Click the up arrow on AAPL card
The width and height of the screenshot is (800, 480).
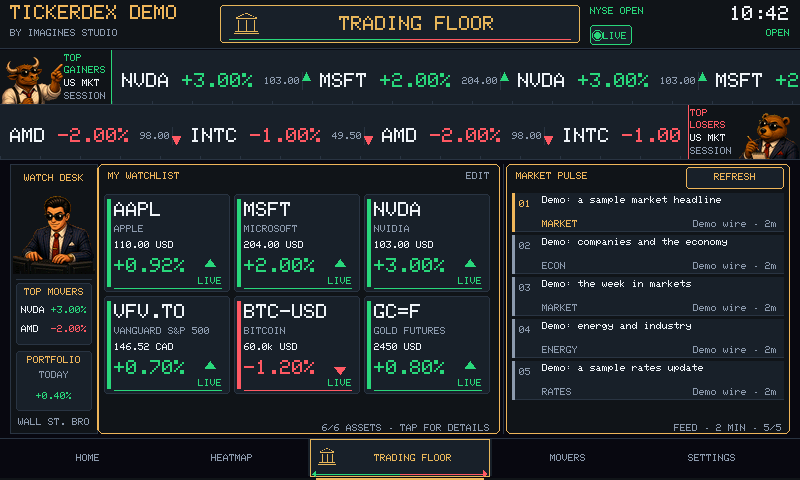210,264
